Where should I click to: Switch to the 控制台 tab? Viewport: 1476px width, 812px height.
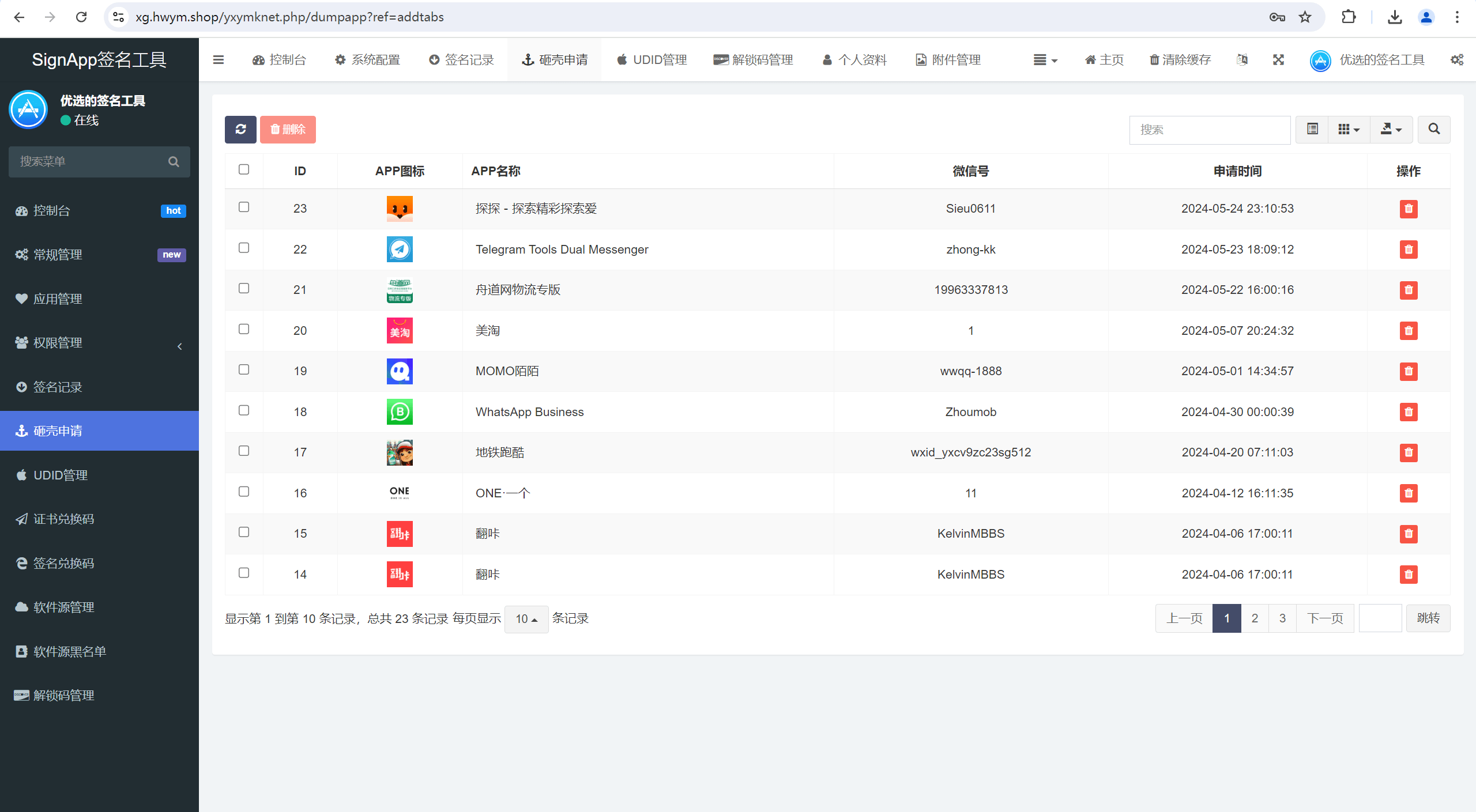pyautogui.click(x=279, y=60)
